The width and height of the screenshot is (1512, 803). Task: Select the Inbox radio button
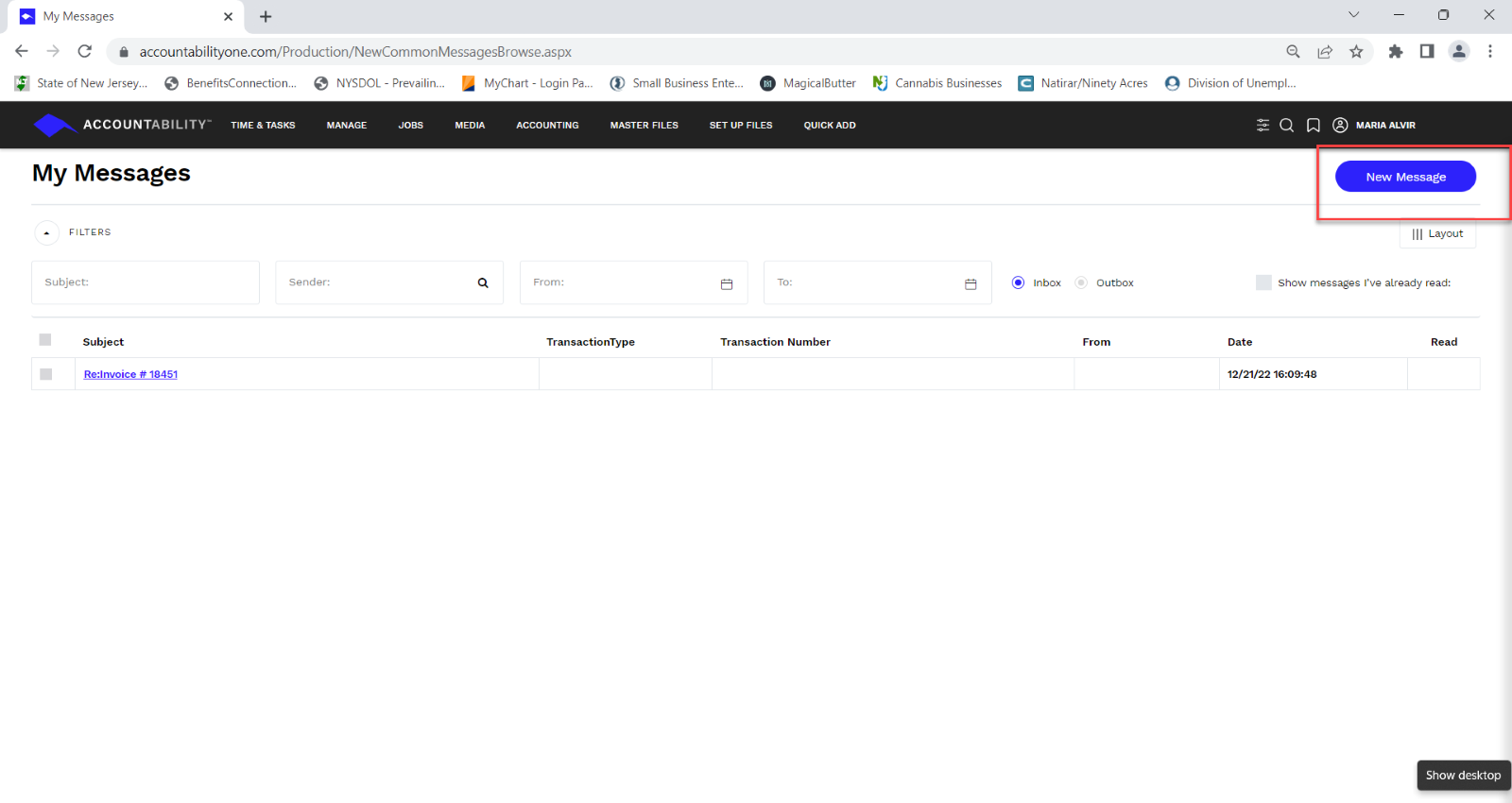[x=1018, y=282]
